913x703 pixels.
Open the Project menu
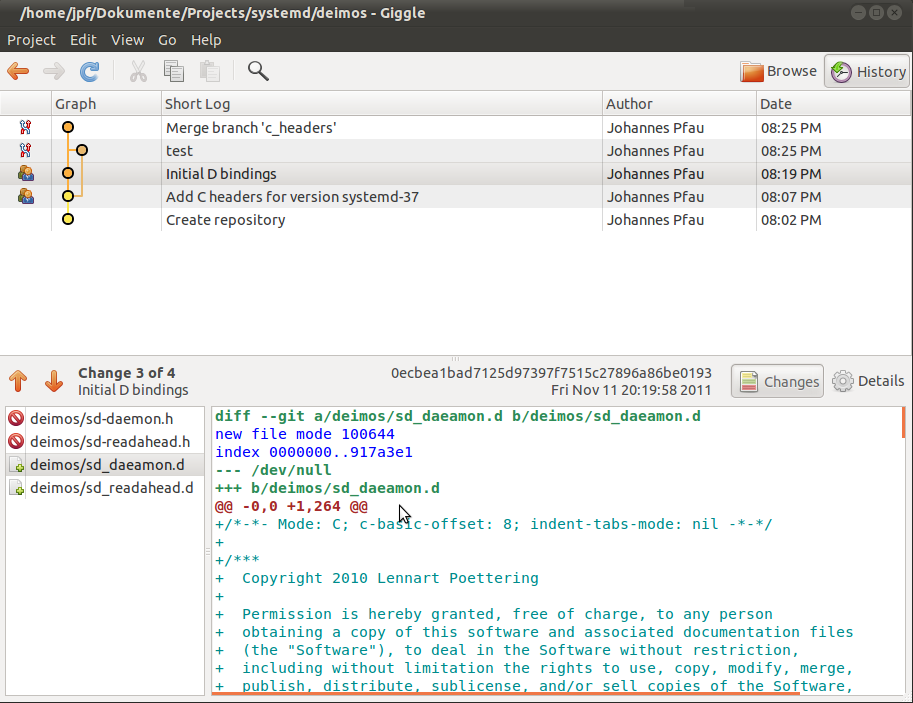point(31,40)
